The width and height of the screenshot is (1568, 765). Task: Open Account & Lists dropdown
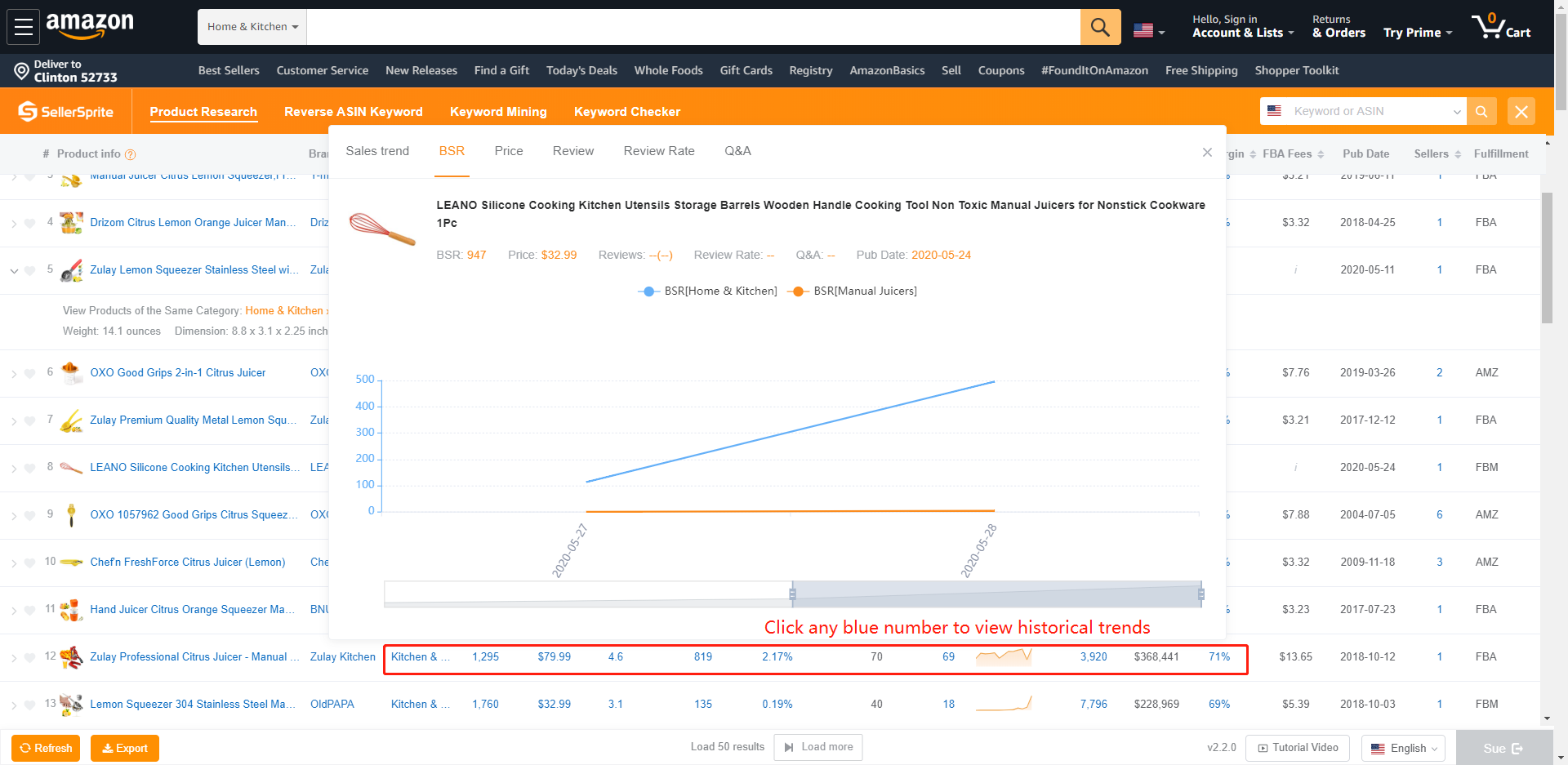point(1243,27)
